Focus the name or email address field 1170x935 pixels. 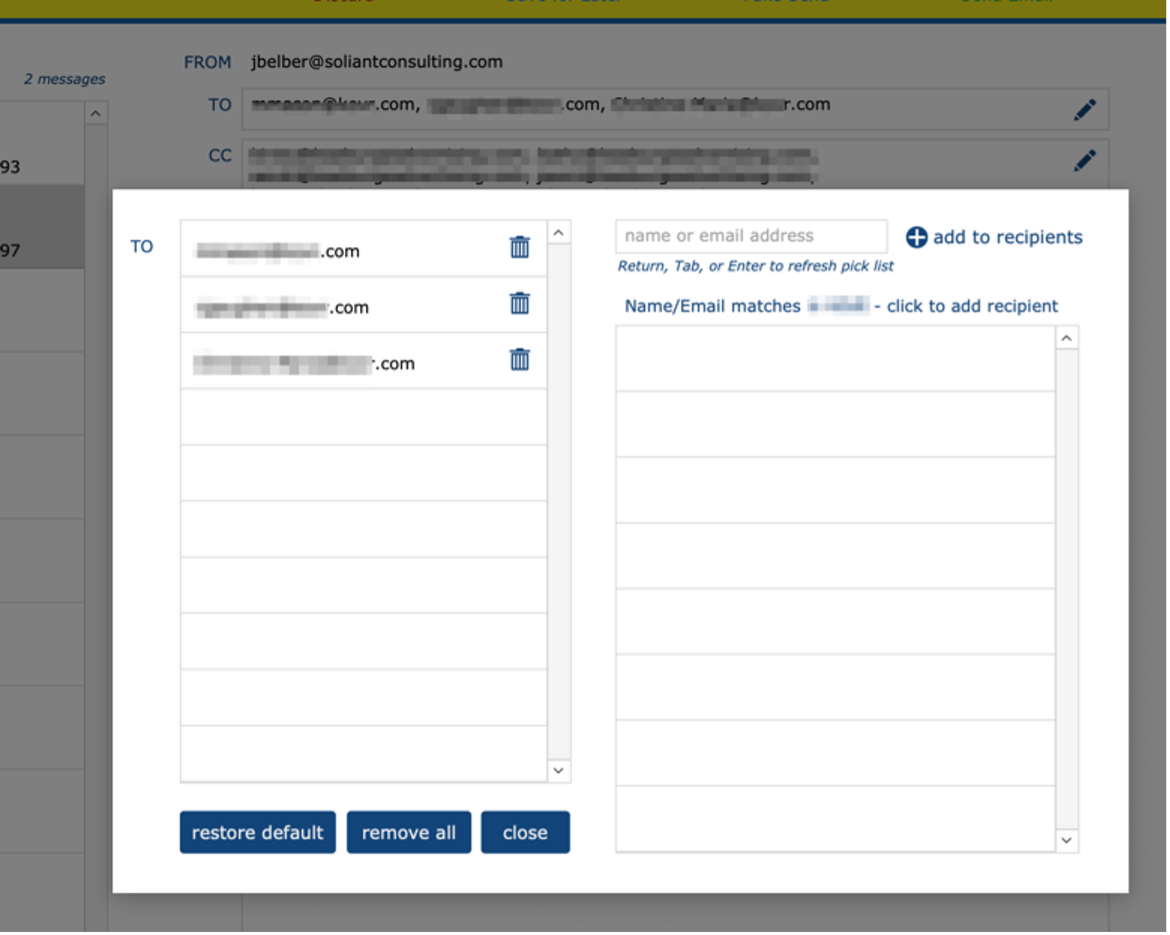click(751, 236)
